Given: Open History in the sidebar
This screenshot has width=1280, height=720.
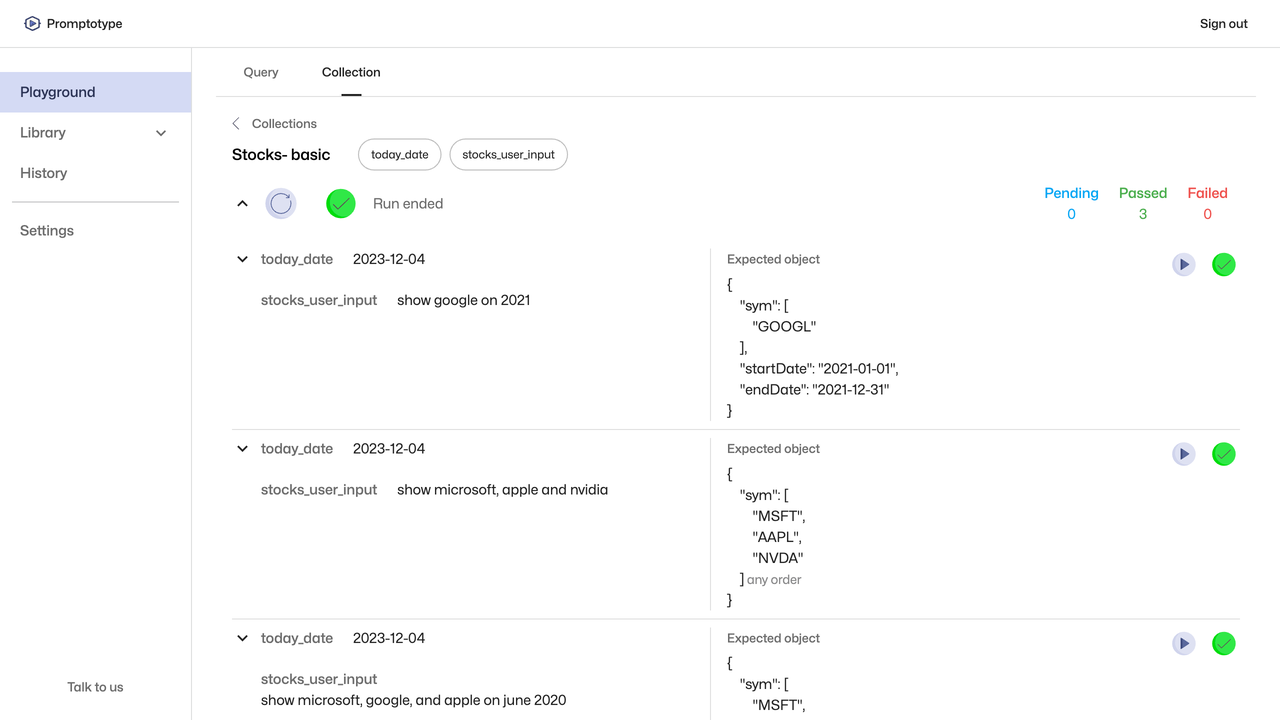Looking at the screenshot, I should (95, 173).
